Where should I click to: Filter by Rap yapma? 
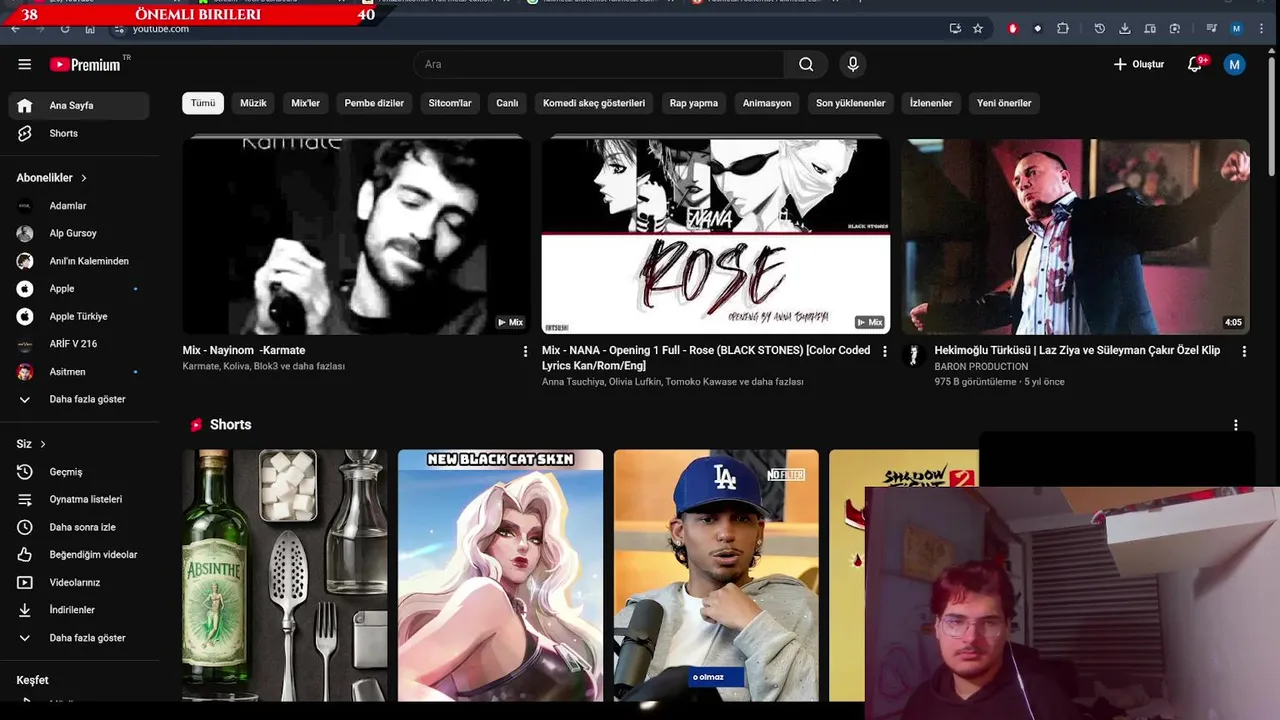click(x=694, y=103)
